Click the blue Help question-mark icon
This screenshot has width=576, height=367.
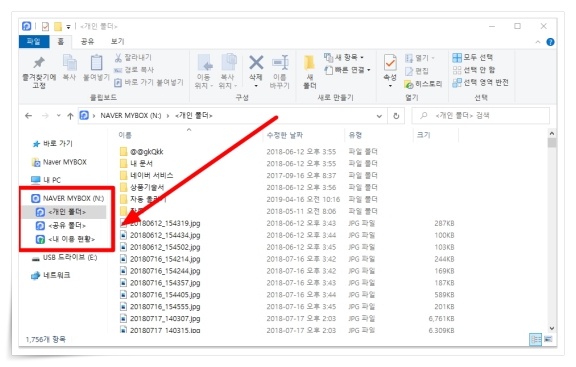(550, 42)
